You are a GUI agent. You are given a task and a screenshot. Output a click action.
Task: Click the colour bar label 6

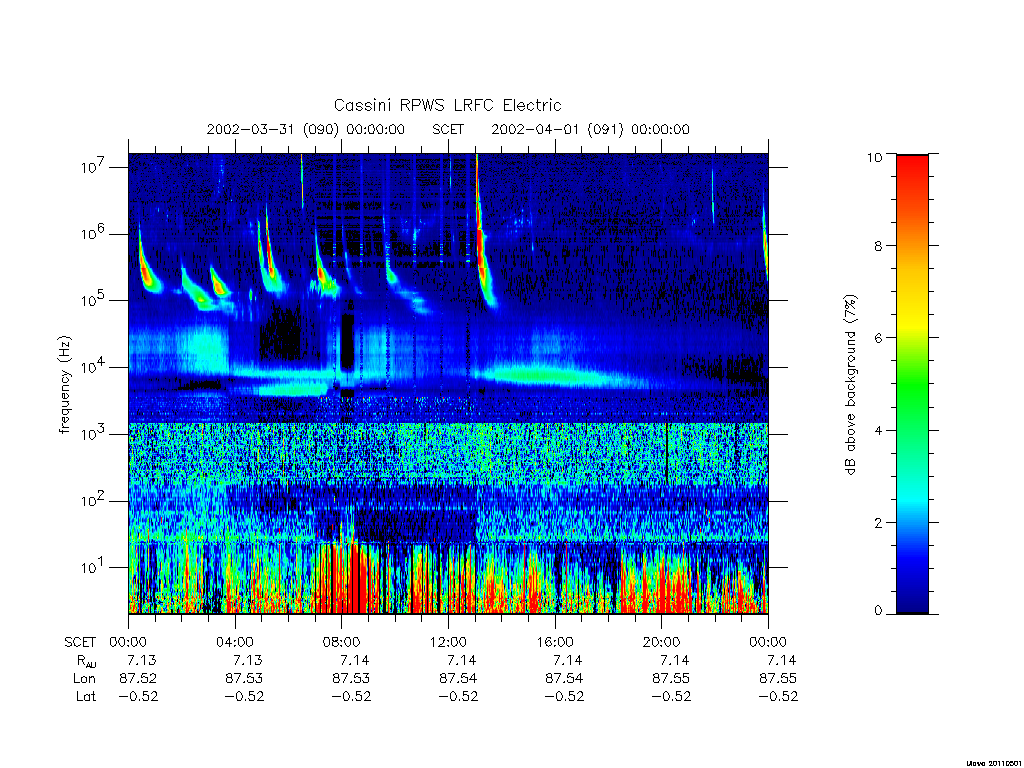click(878, 338)
